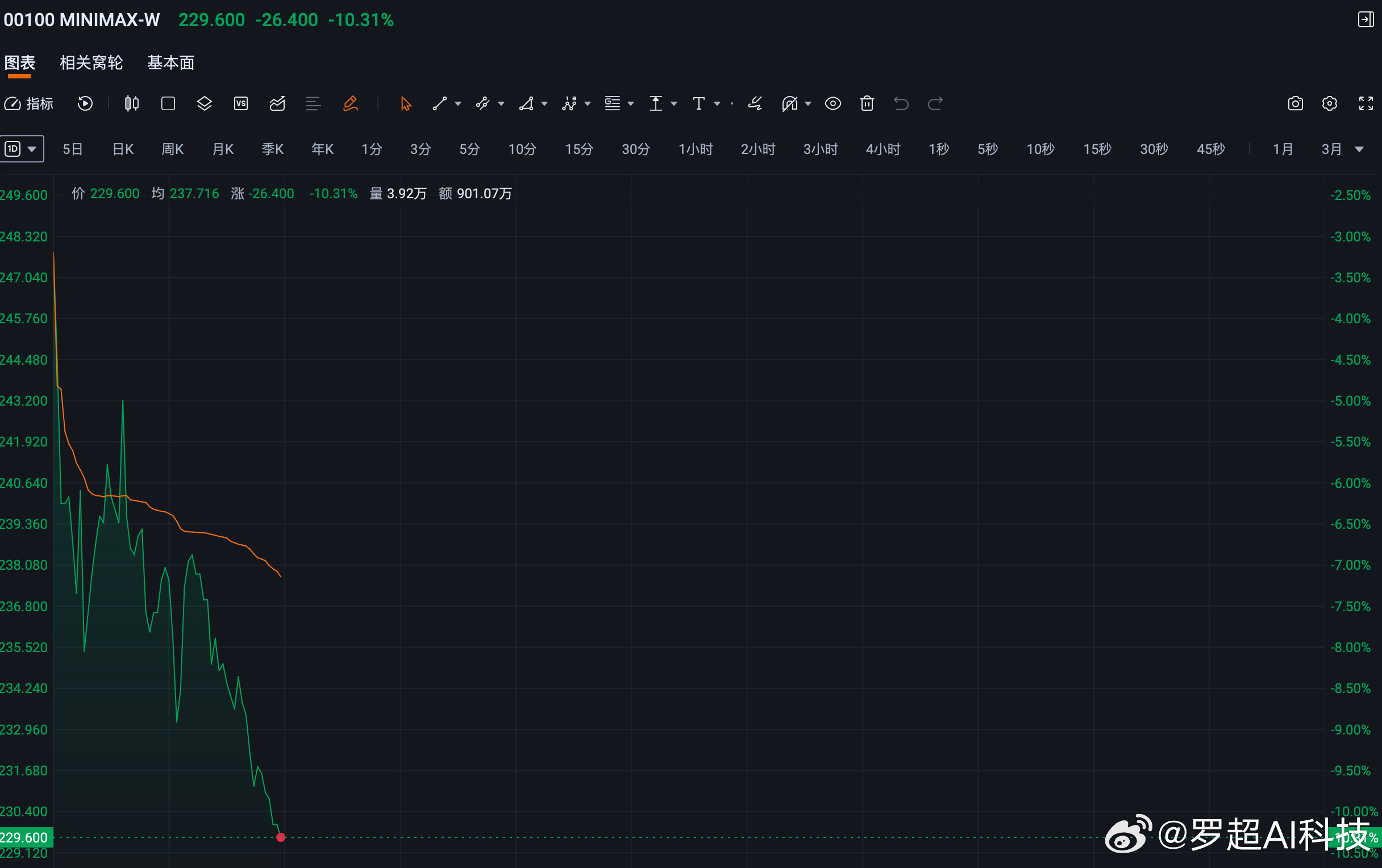Image resolution: width=1382 pixels, height=868 pixels.
Task: Click the trash delete drawings icon
Action: click(x=867, y=103)
